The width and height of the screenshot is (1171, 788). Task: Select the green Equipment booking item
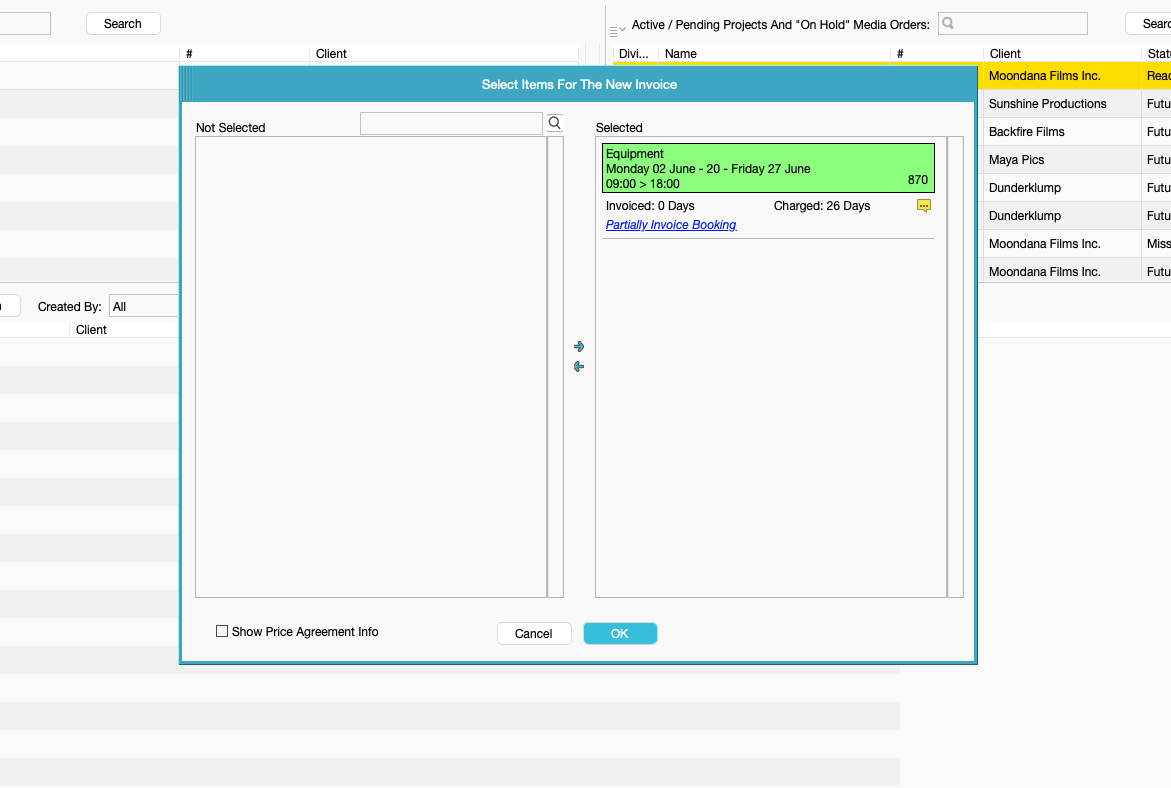(768, 168)
